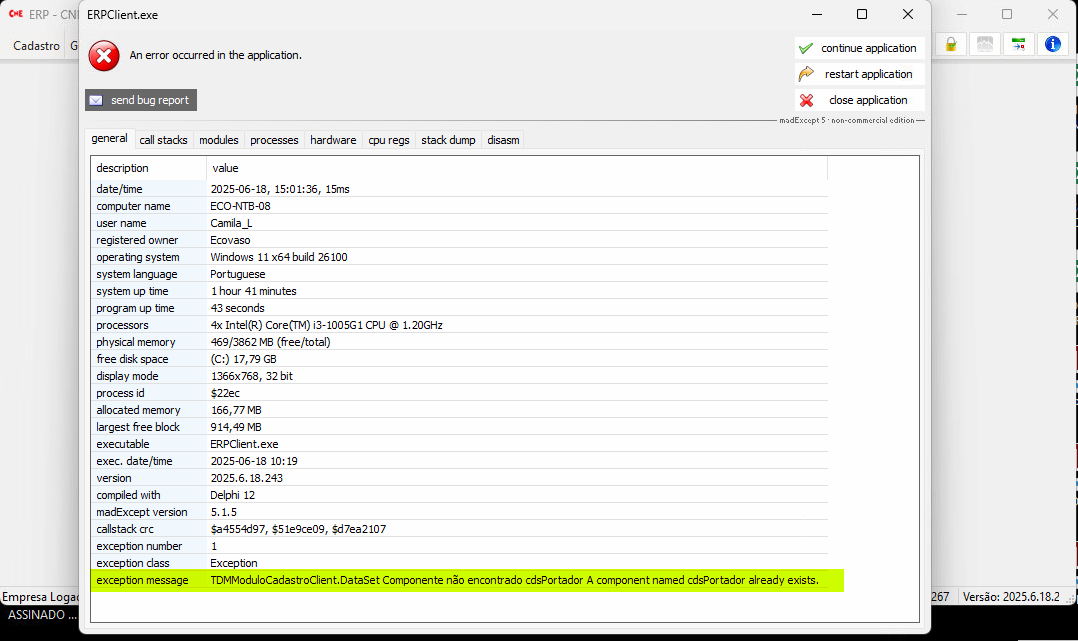1078x641 pixels.
Task: Open the cpu regs tab
Action: [389, 140]
